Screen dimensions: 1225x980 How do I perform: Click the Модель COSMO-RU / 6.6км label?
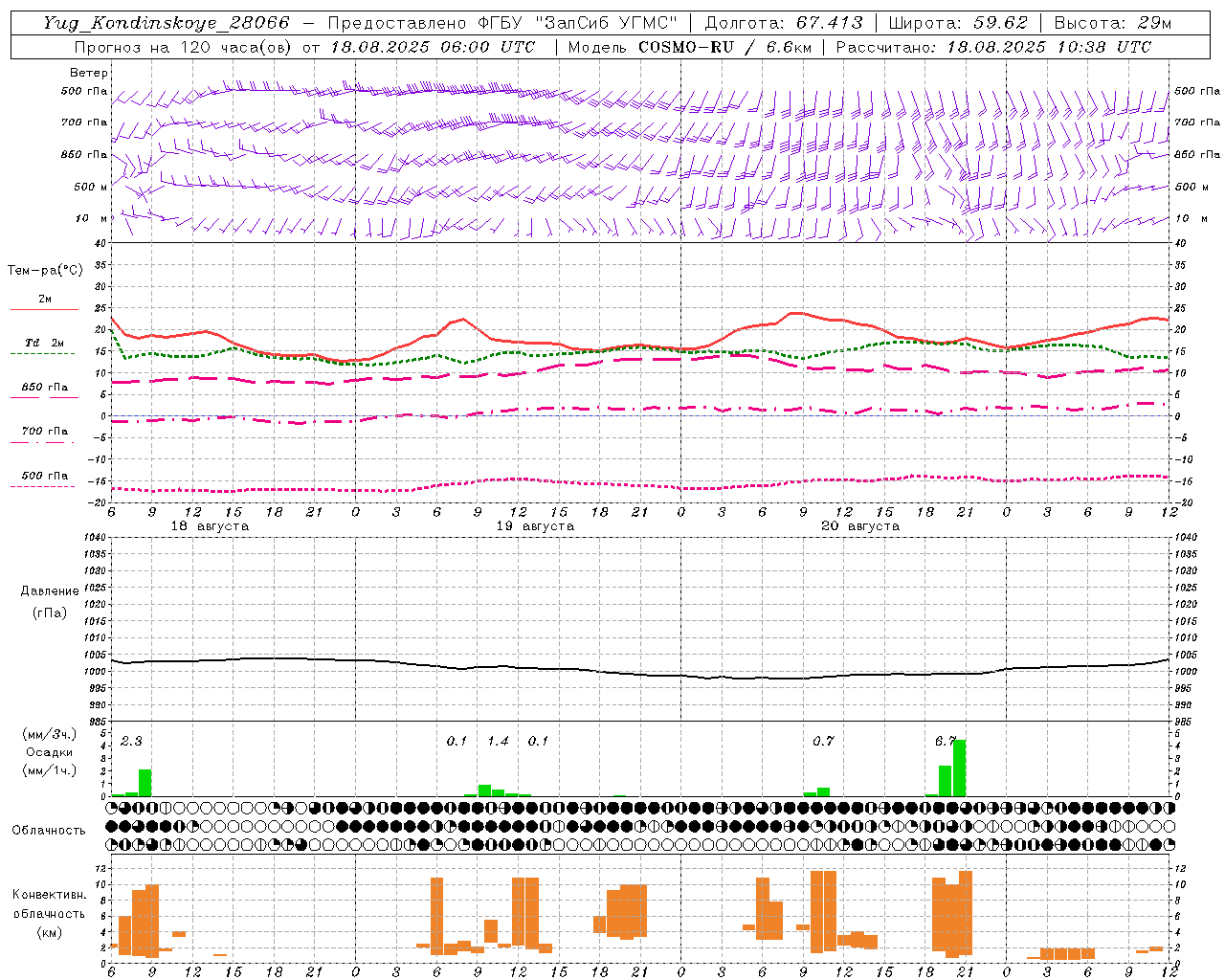pos(689,47)
